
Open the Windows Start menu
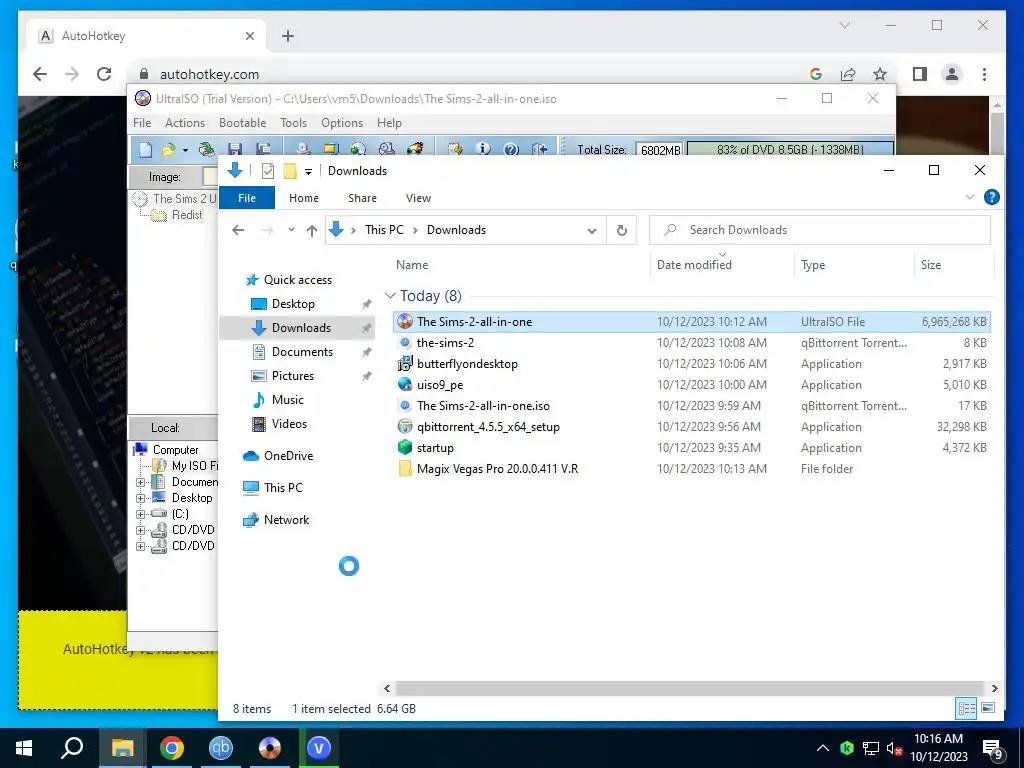24,748
